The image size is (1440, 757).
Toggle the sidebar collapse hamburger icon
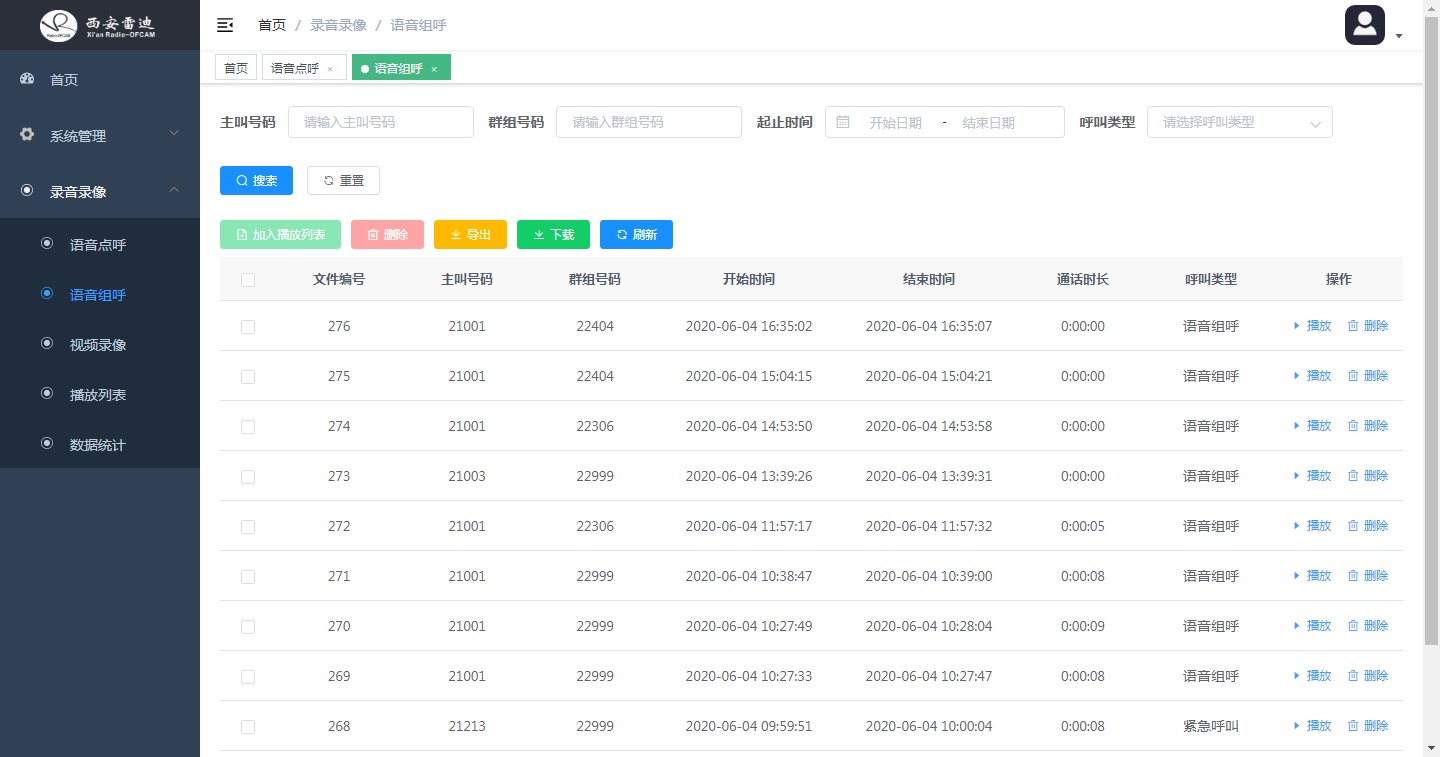(225, 25)
